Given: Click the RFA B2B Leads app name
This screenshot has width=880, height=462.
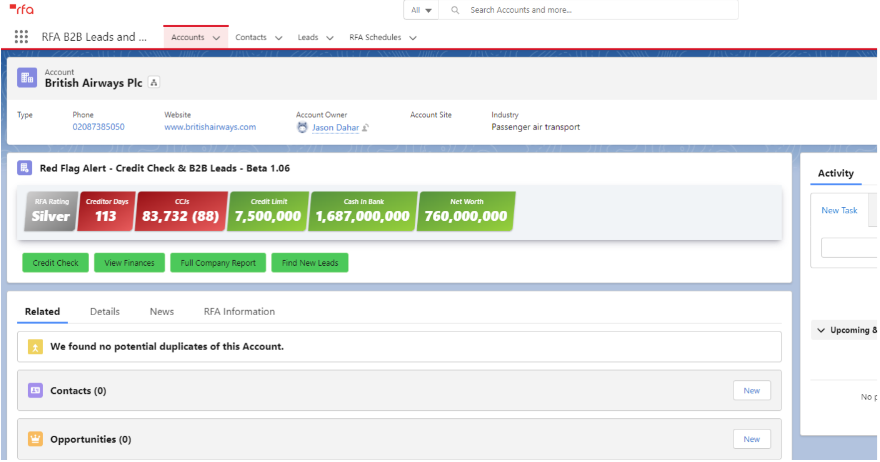Looking at the screenshot, I should pos(94,37).
